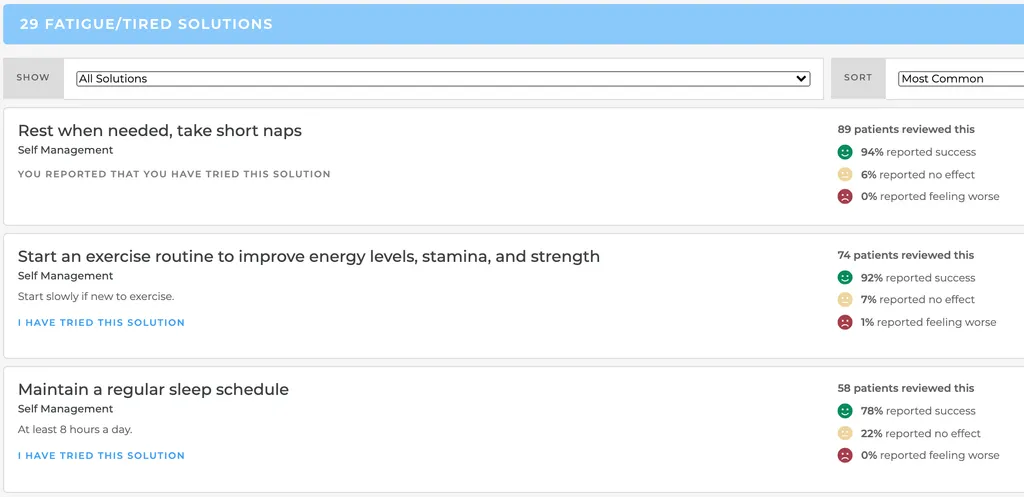The width and height of the screenshot is (1024, 497).
Task: Click red sad face for exercise routine
Action: [x=845, y=322]
